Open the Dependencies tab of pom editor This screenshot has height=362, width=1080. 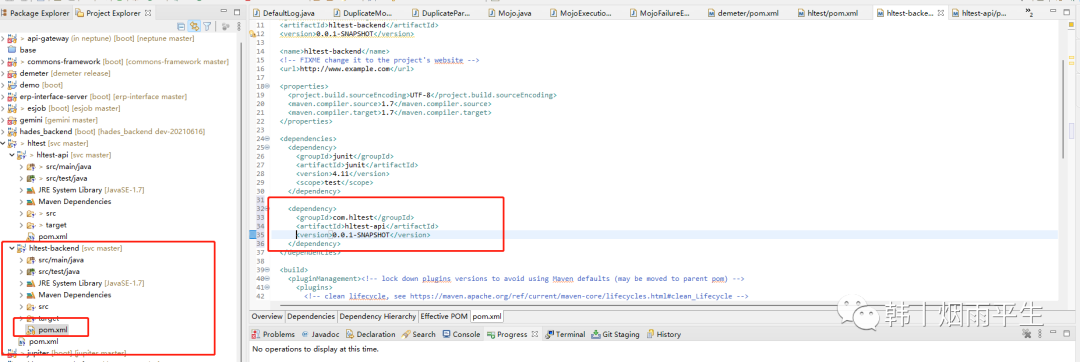point(311,317)
